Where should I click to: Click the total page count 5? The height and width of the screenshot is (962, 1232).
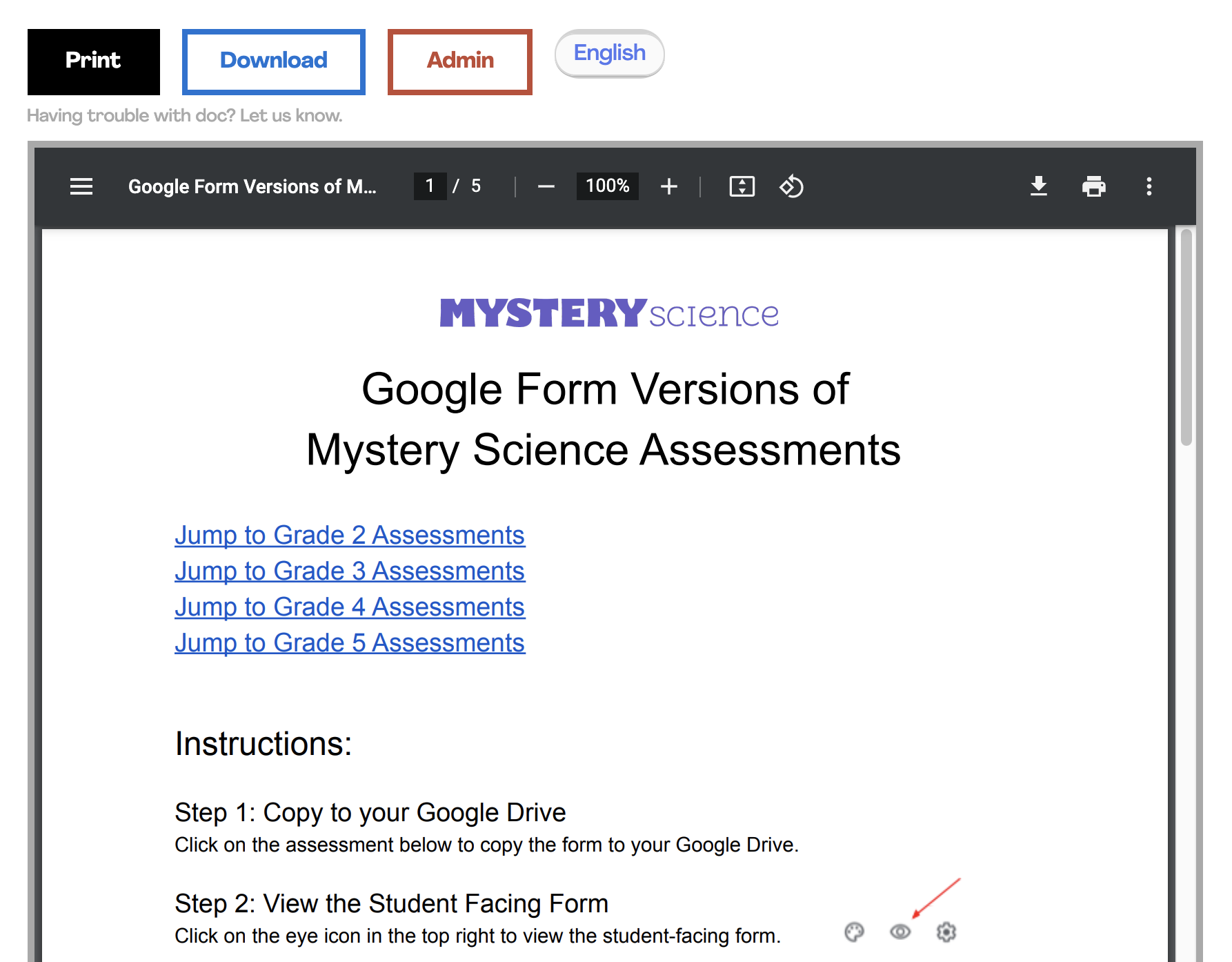pos(476,186)
